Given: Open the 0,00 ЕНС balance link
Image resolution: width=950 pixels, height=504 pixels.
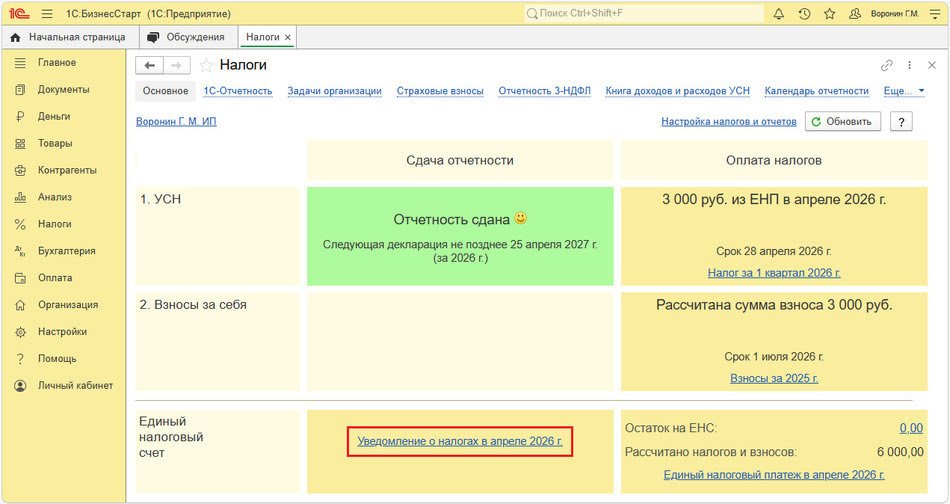Looking at the screenshot, I should pos(911,428).
